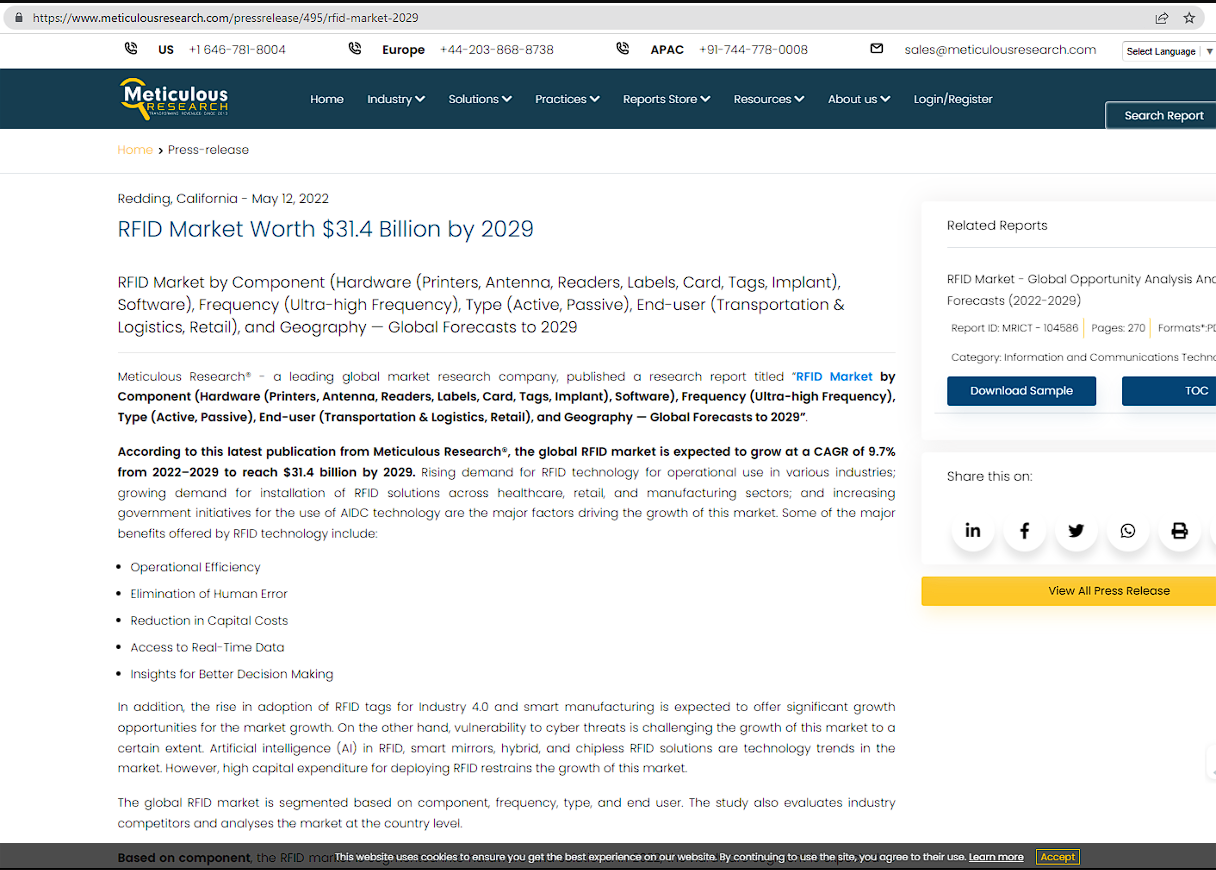Share via the WhatsApp icon
The image size is (1216, 870).
point(1128,531)
